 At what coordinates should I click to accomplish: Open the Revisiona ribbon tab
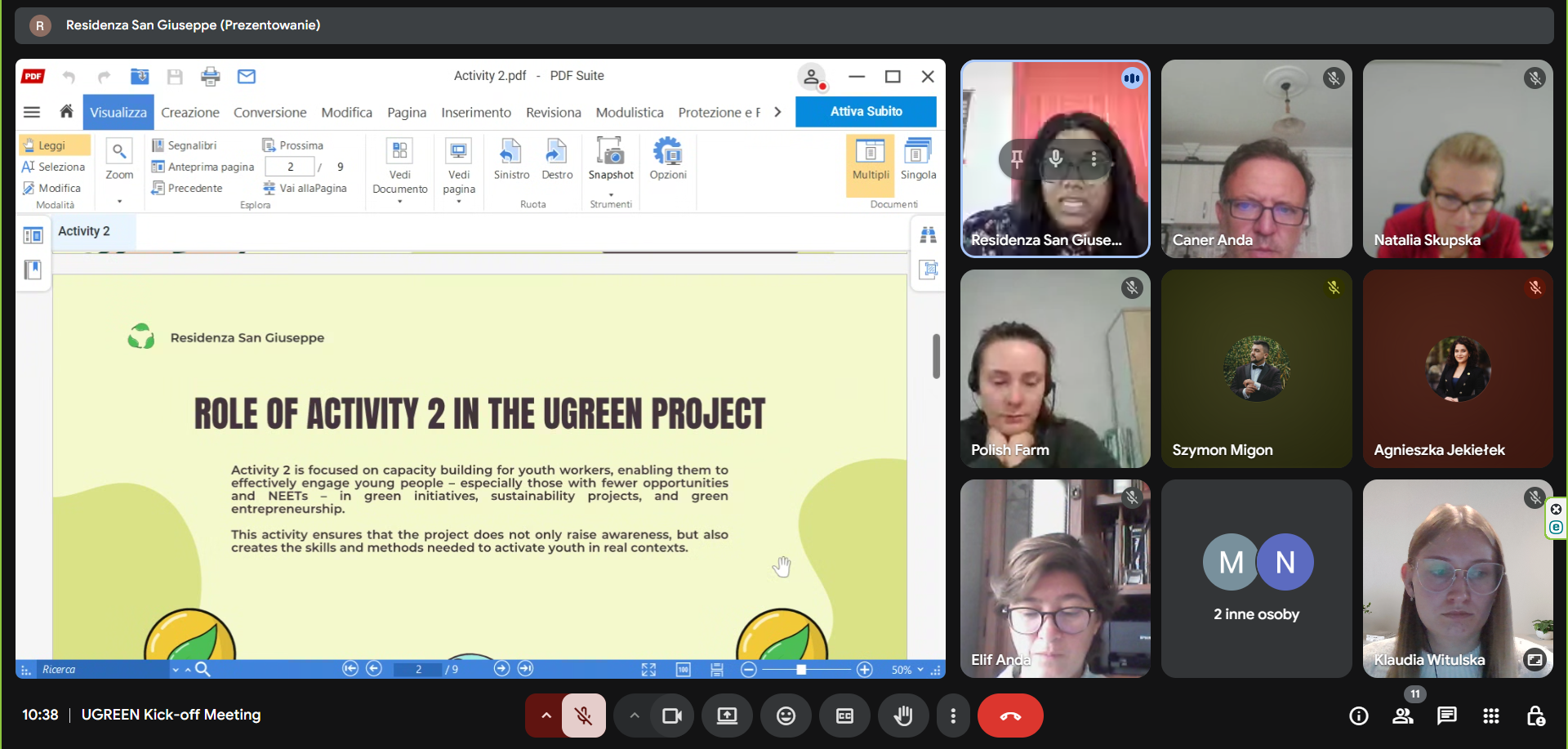553,113
